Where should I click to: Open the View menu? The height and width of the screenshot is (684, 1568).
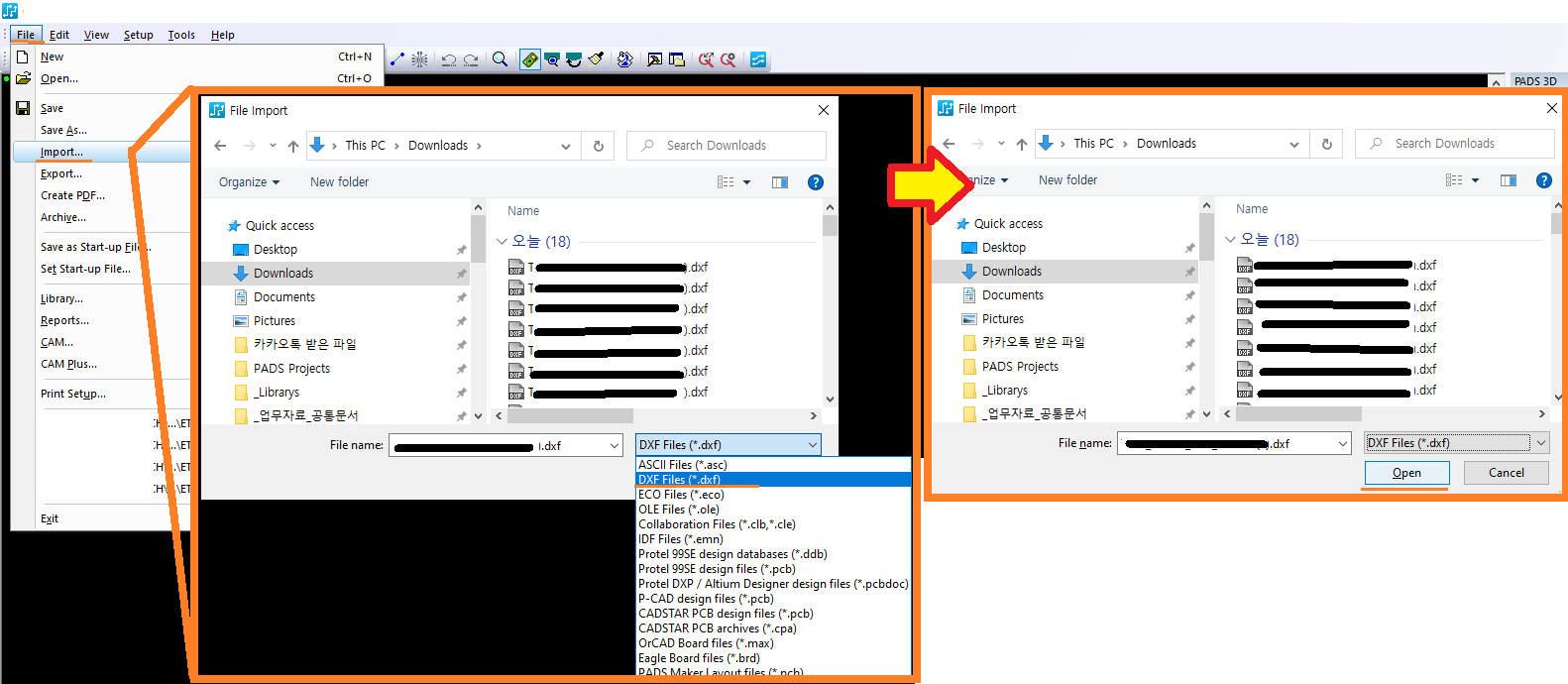point(96,35)
